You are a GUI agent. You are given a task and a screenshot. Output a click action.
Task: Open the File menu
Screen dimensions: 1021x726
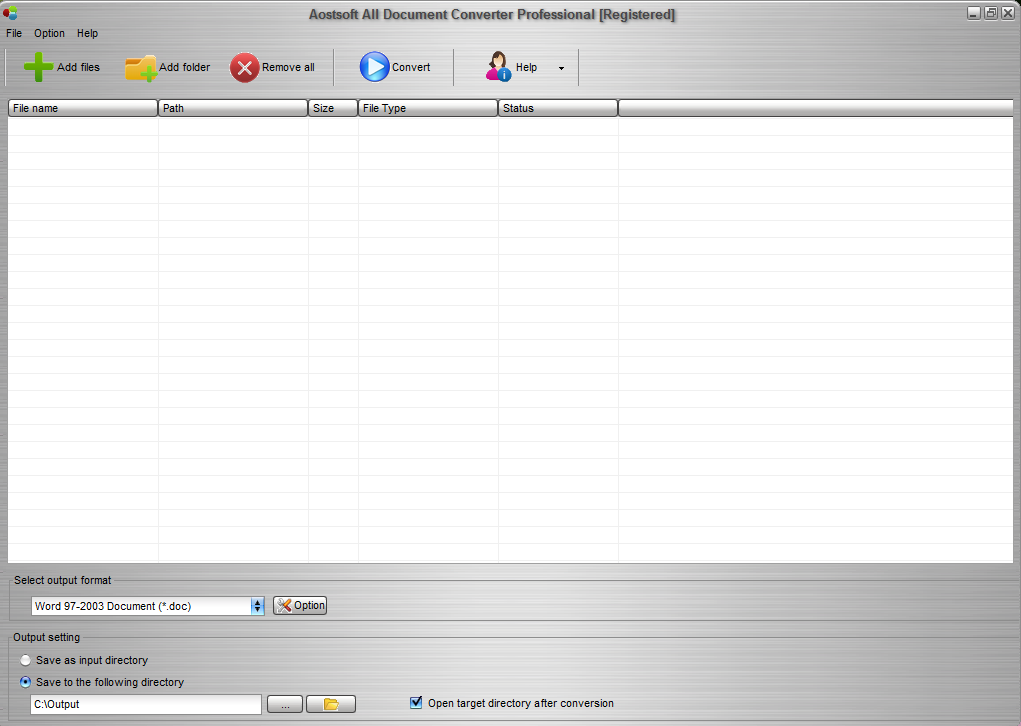[x=14, y=33]
